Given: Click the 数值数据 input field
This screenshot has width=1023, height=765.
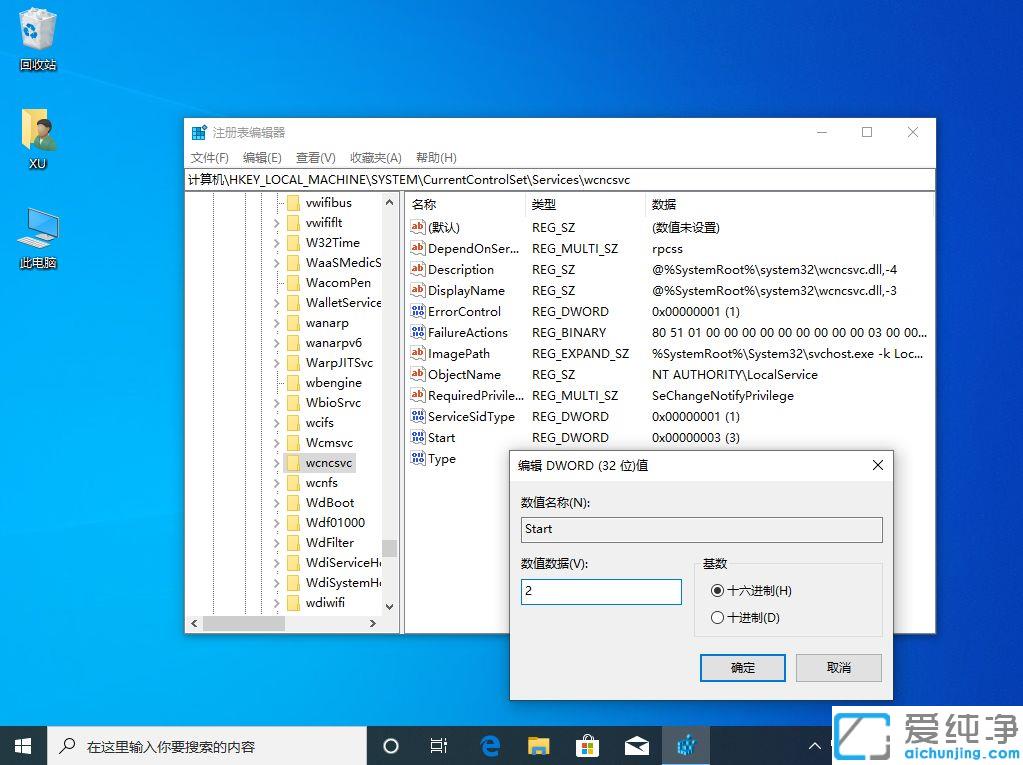Looking at the screenshot, I should pyautogui.click(x=600, y=591).
